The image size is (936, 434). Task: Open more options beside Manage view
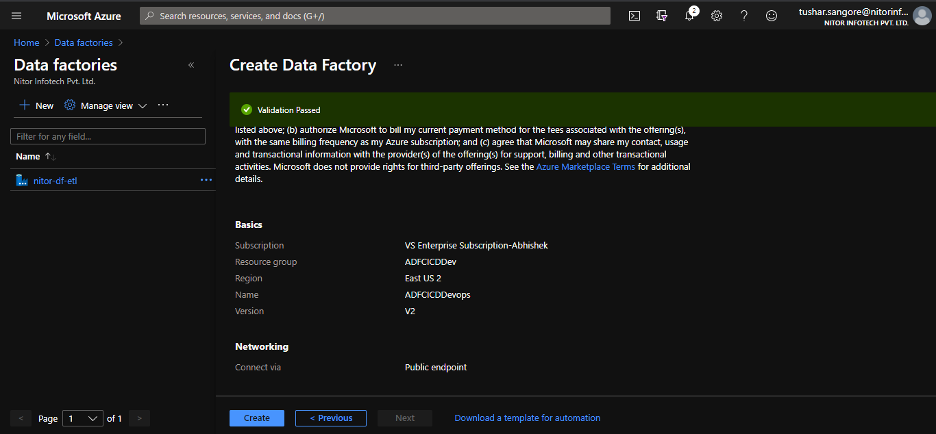tap(163, 105)
